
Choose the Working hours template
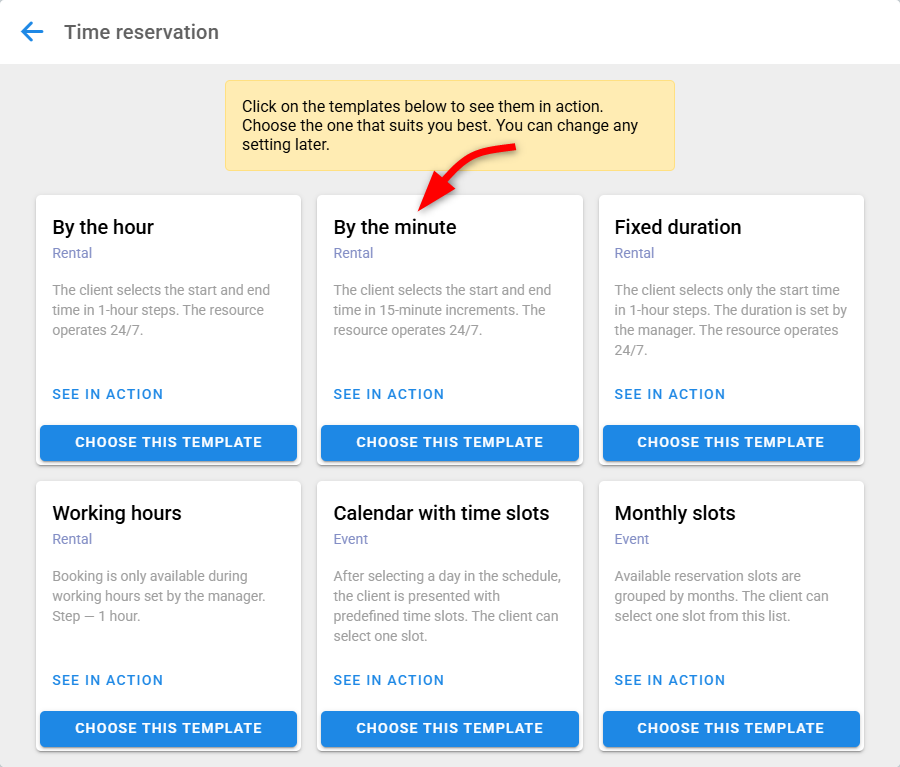tap(168, 728)
